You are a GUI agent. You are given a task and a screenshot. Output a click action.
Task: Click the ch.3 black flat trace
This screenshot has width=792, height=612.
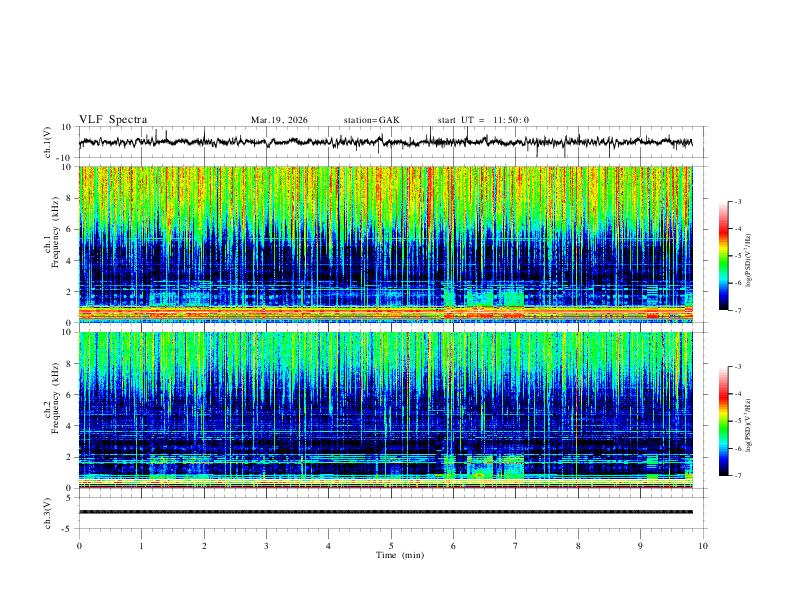coord(386,512)
